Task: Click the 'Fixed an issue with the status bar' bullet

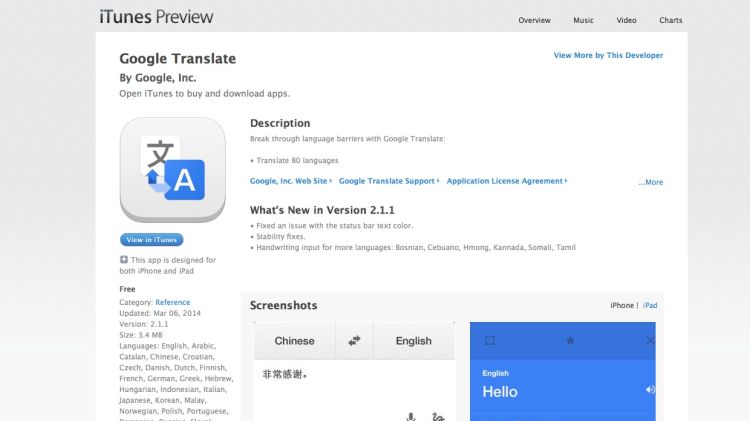Action: (x=331, y=225)
